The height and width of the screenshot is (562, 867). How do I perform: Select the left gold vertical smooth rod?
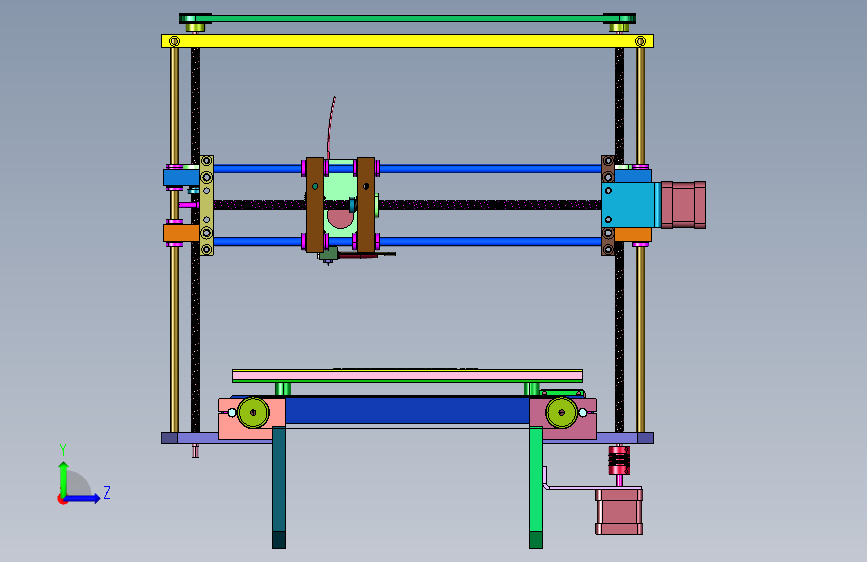(x=174, y=332)
